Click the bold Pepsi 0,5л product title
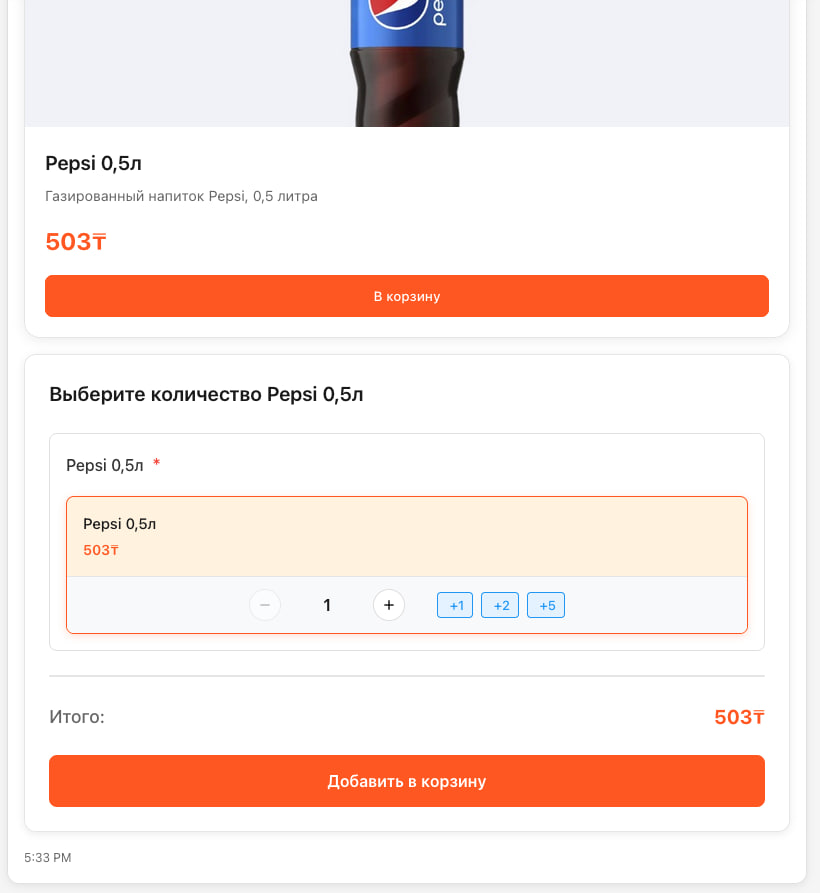The width and height of the screenshot is (820, 893). point(101,163)
